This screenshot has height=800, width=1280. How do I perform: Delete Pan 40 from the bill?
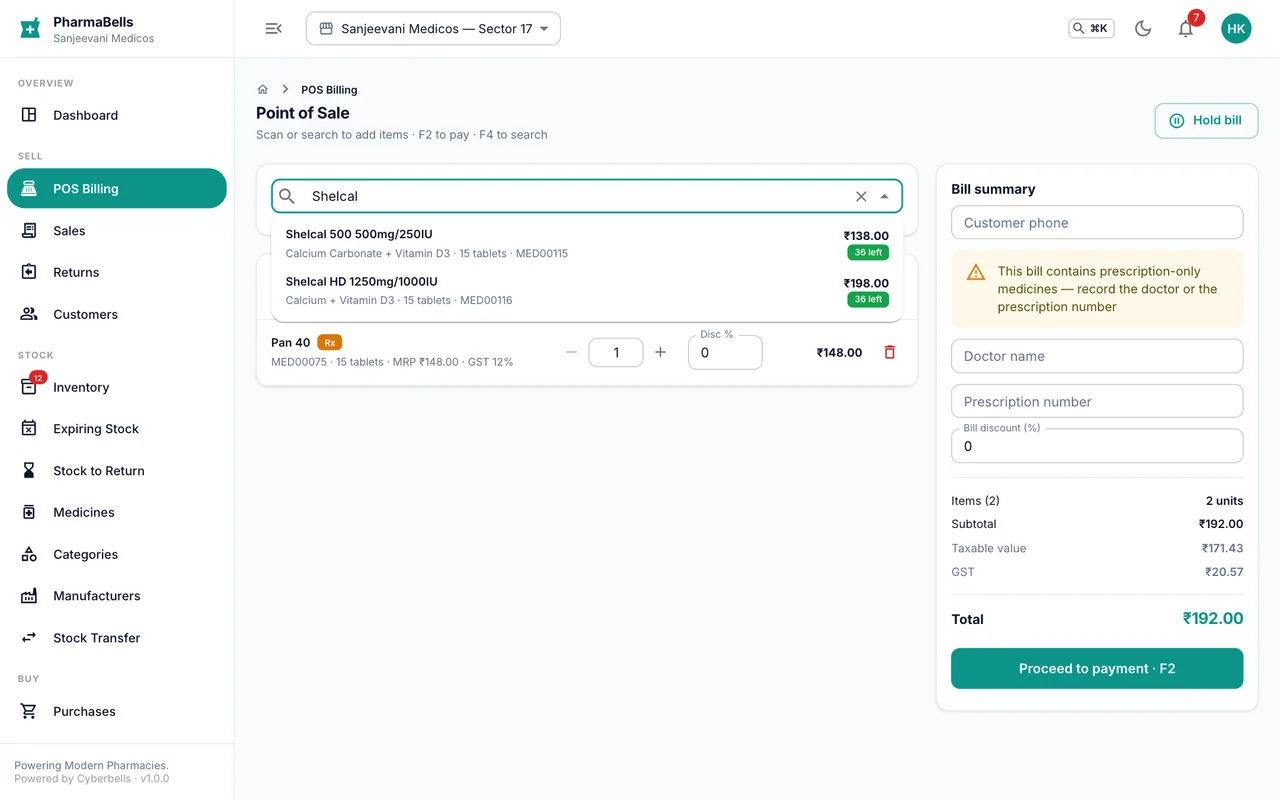[889, 352]
